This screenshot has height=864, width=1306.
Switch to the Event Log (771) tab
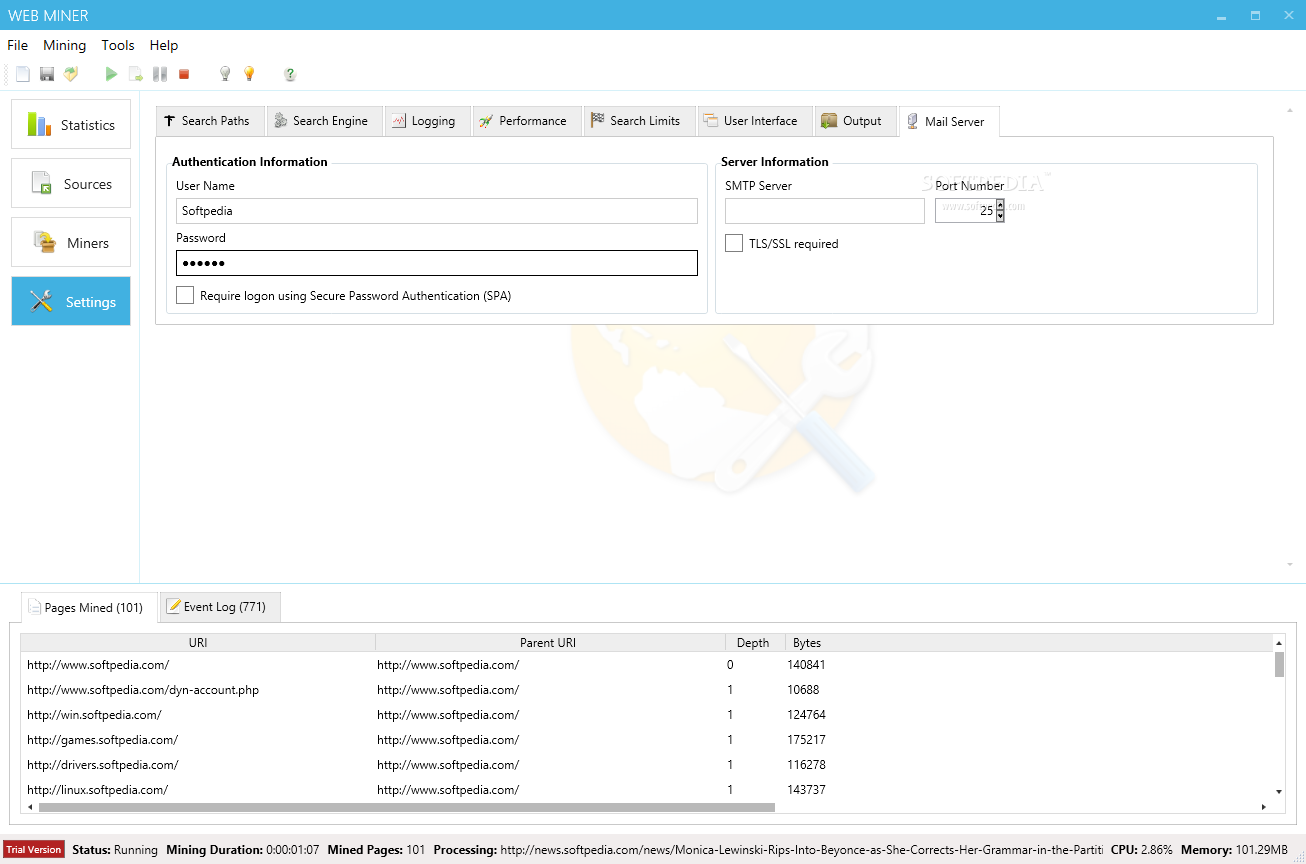220,607
